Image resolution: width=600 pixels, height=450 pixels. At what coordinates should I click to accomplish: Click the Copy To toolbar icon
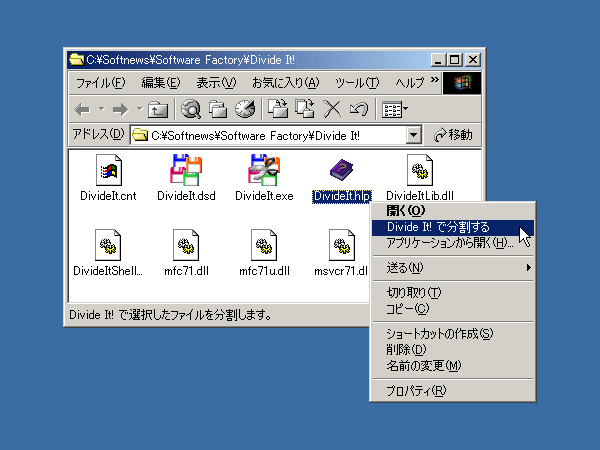[x=305, y=109]
